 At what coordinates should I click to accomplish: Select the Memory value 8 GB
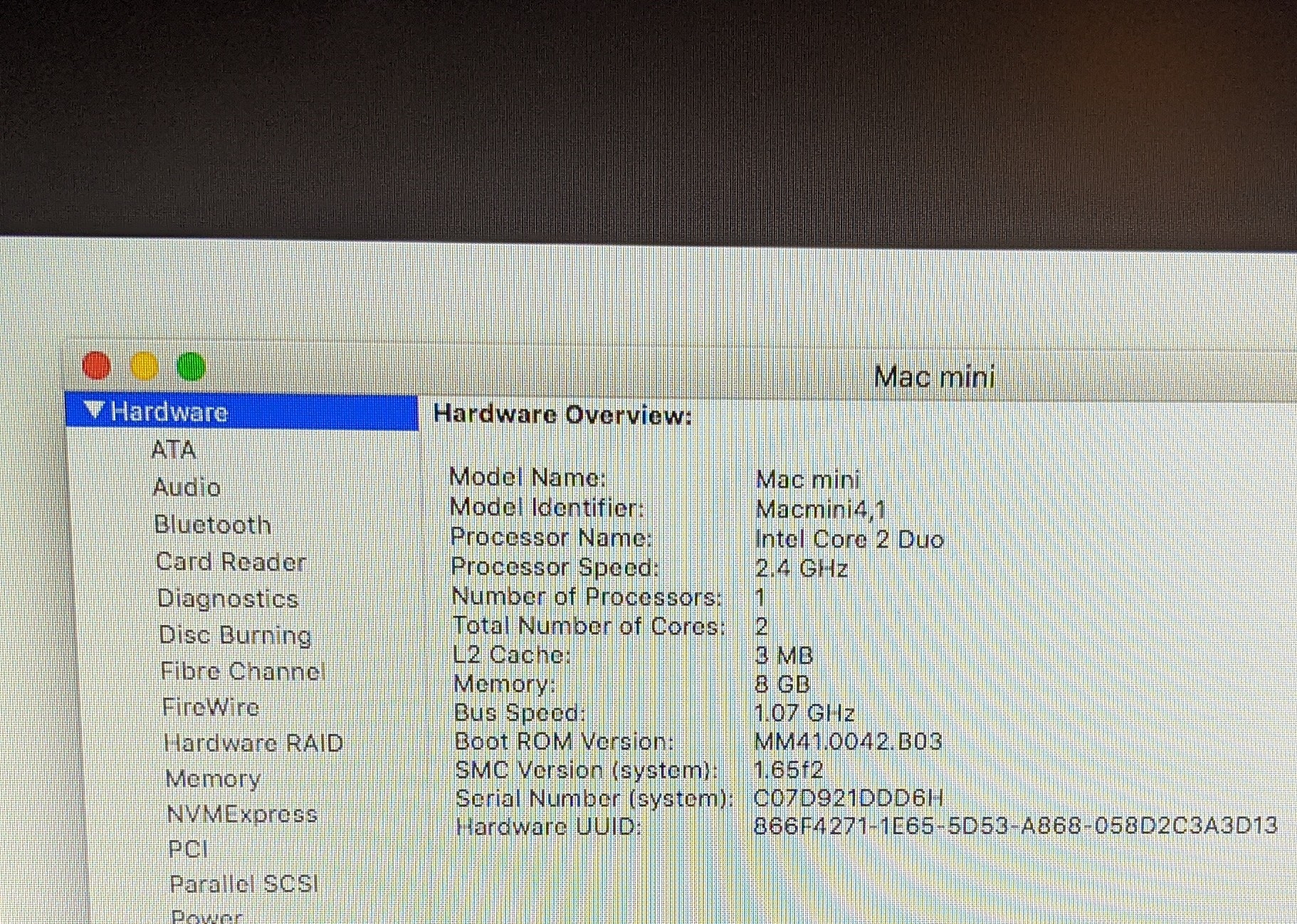coord(782,684)
